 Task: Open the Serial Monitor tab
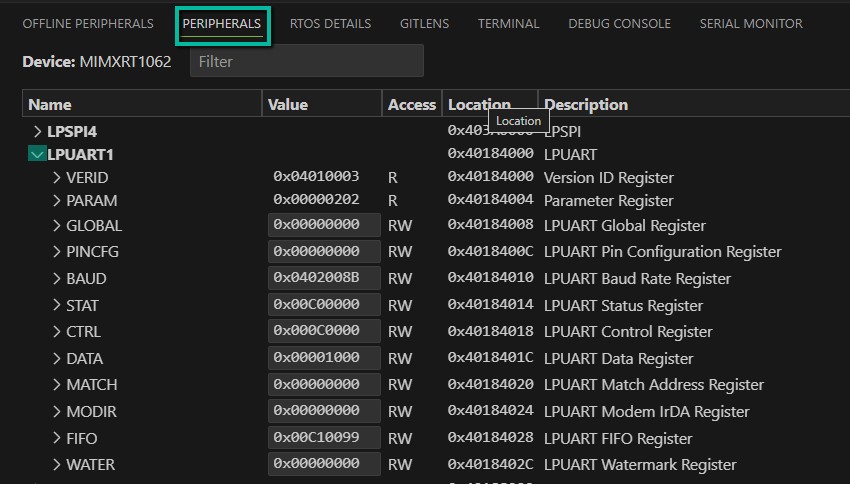[750, 23]
